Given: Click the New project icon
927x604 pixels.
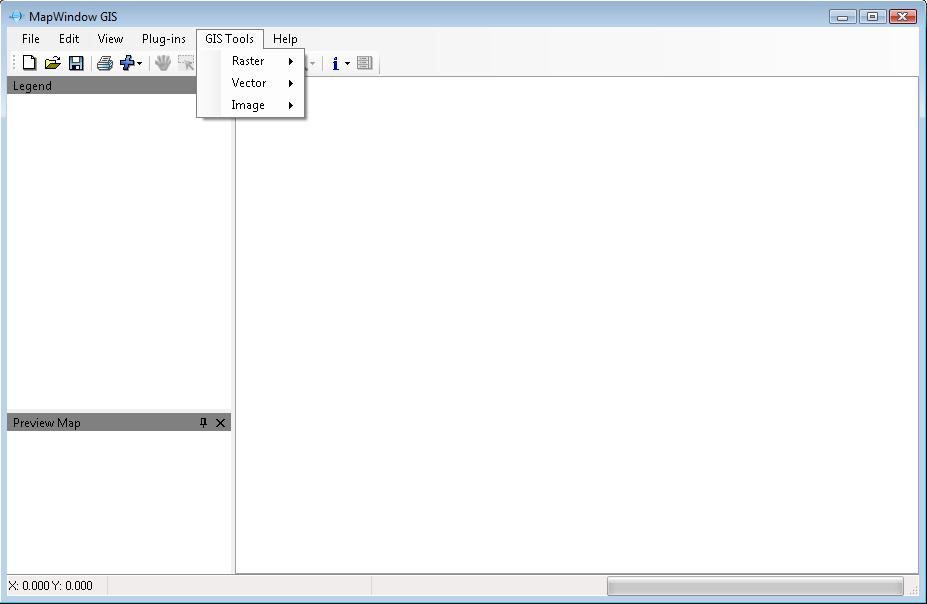Looking at the screenshot, I should tap(30, 63).
